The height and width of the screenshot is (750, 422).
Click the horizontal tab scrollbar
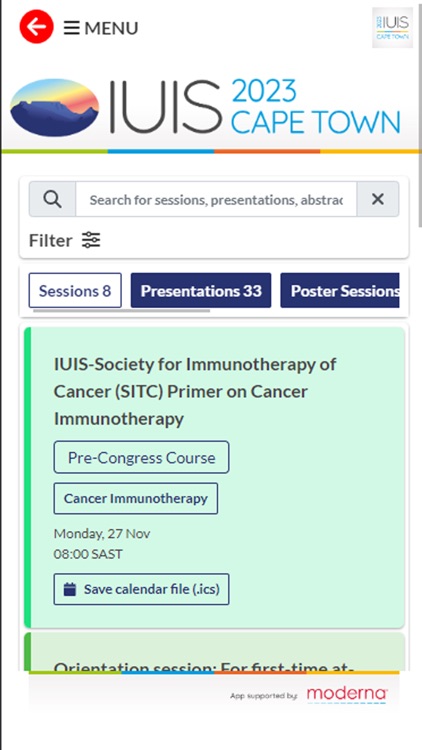(122, 310)
